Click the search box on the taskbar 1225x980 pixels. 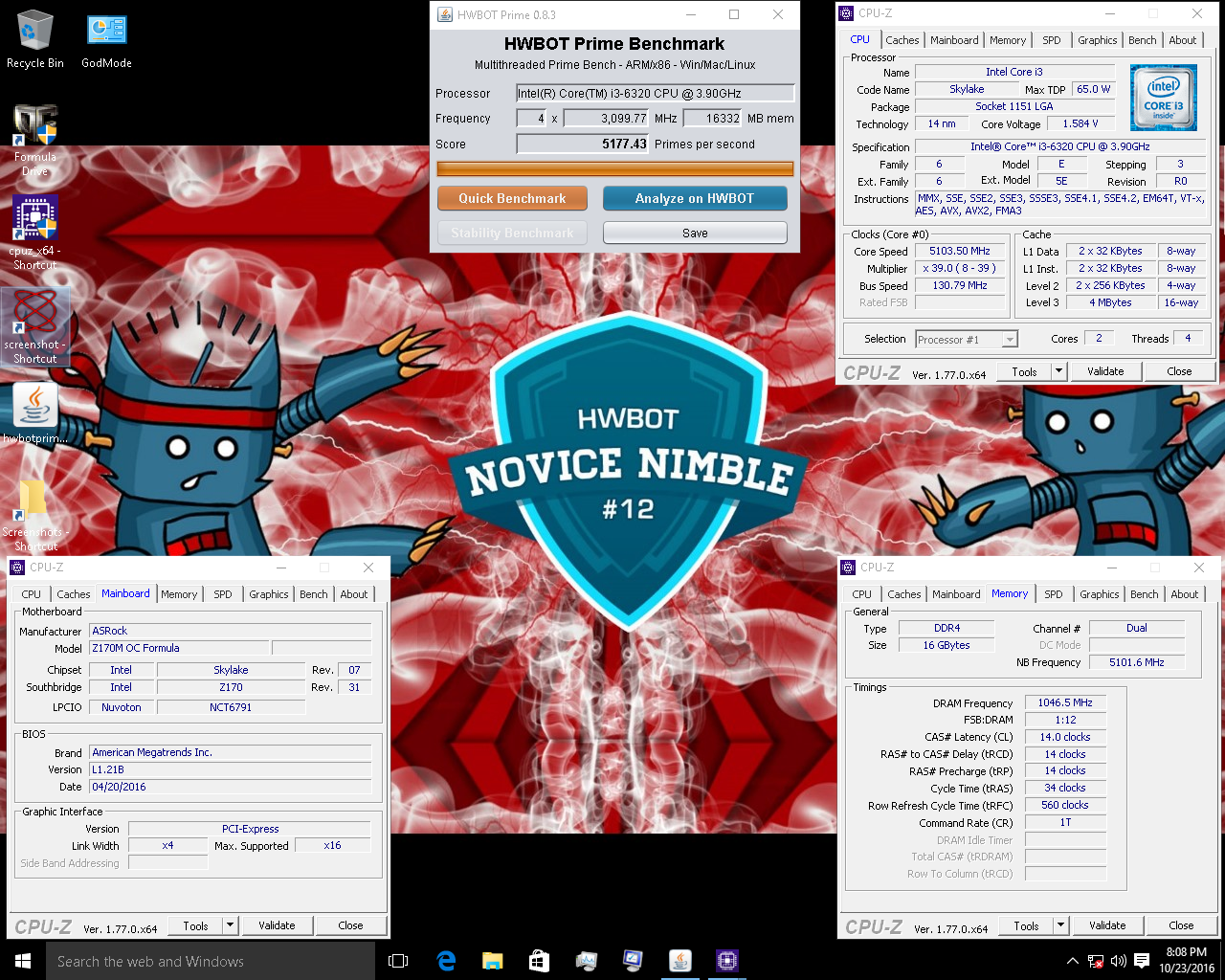point(211,961)
